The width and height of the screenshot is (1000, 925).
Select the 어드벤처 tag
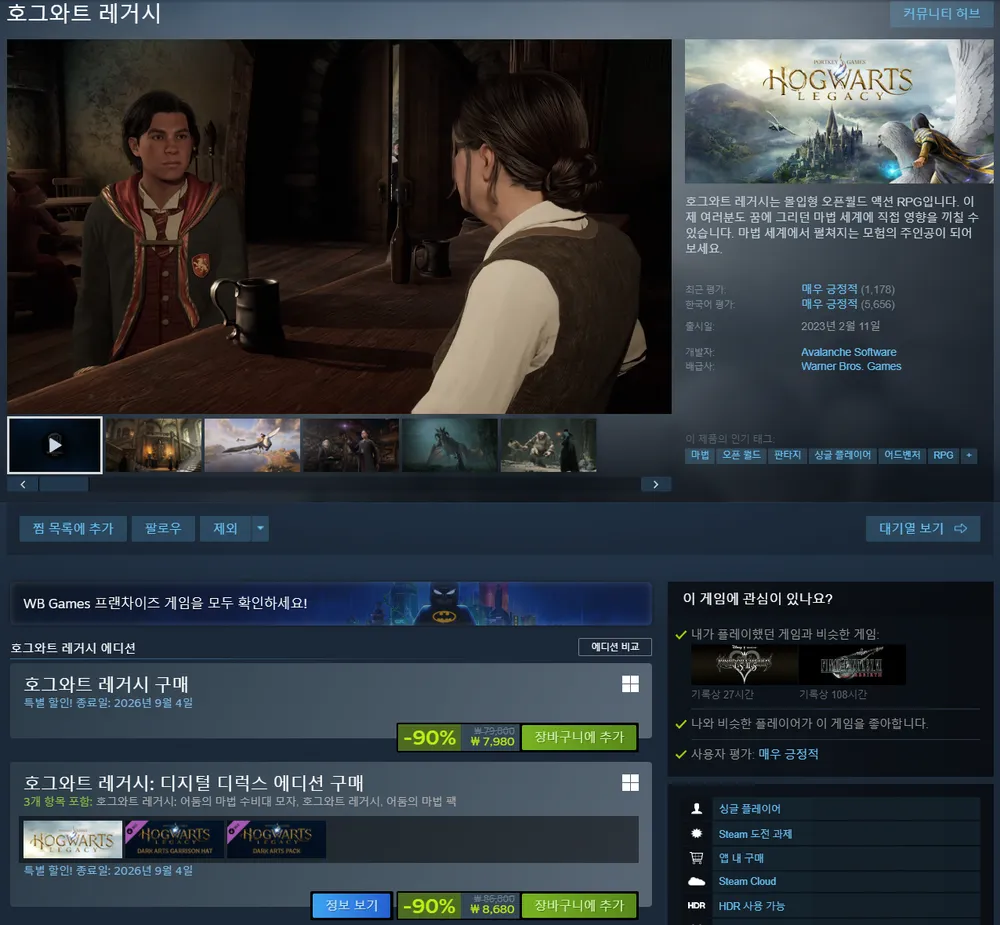pyautogui.click(x=902, y=455)
